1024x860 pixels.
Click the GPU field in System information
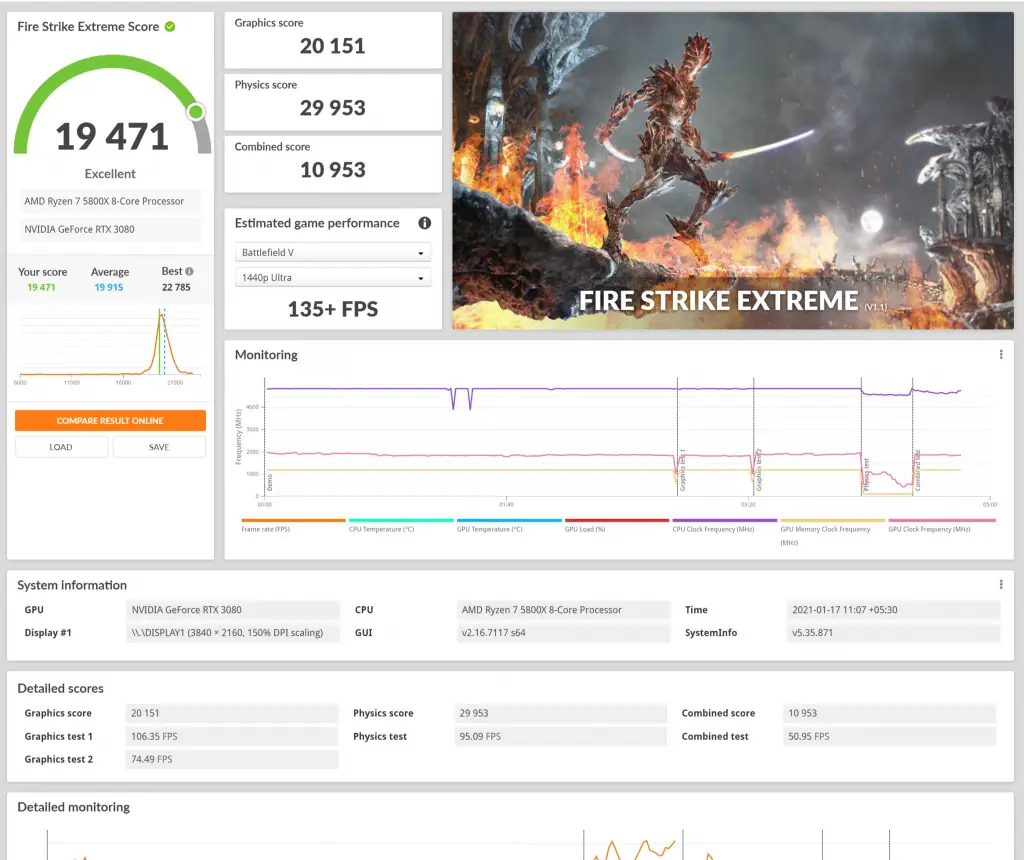232,610
